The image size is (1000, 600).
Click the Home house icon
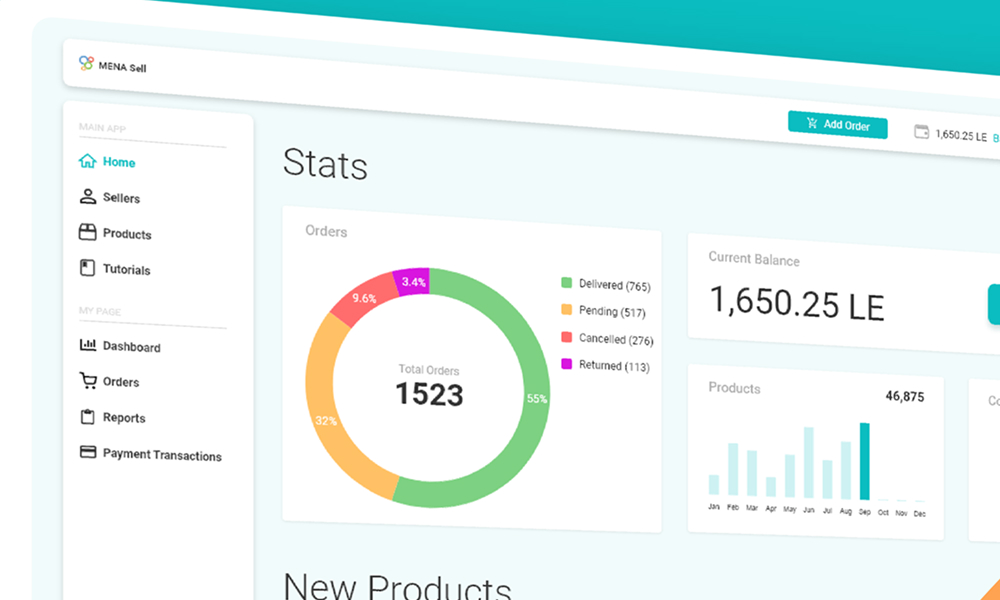[x=87, y=161]
